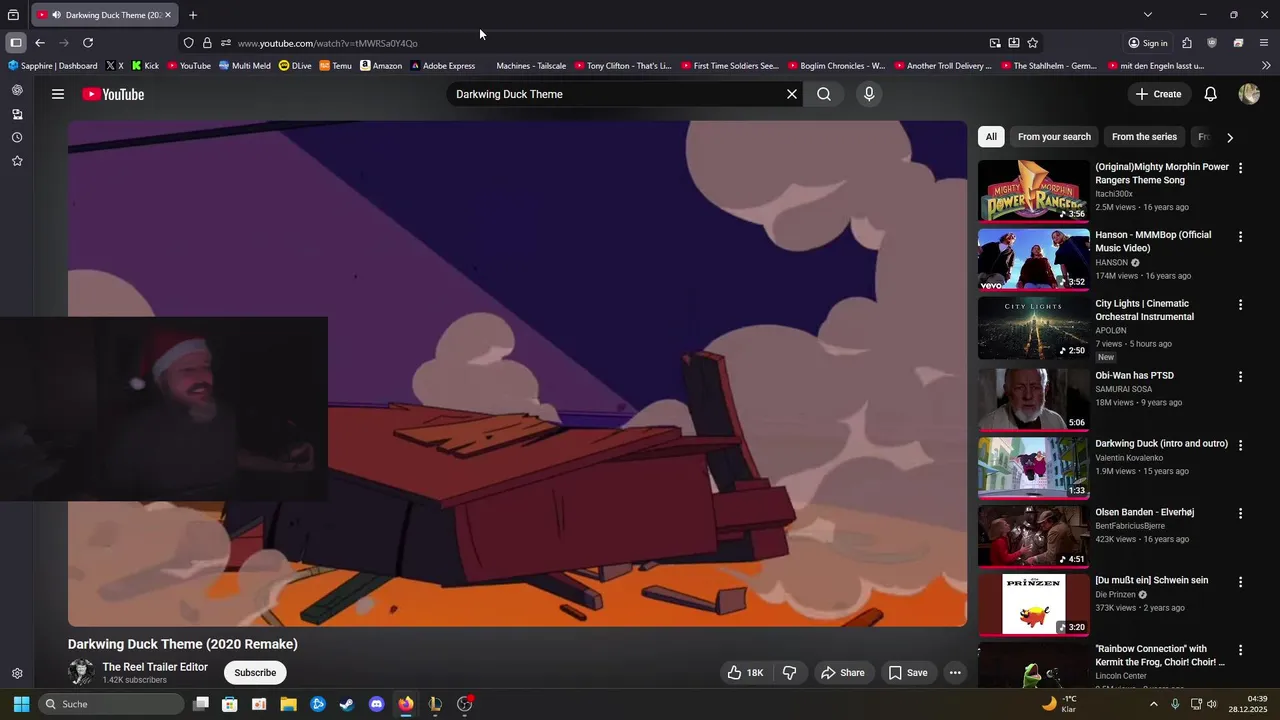1280x720 pixels.
Task: Reload the page in the browser toolbar
Action: pos(88,43)
